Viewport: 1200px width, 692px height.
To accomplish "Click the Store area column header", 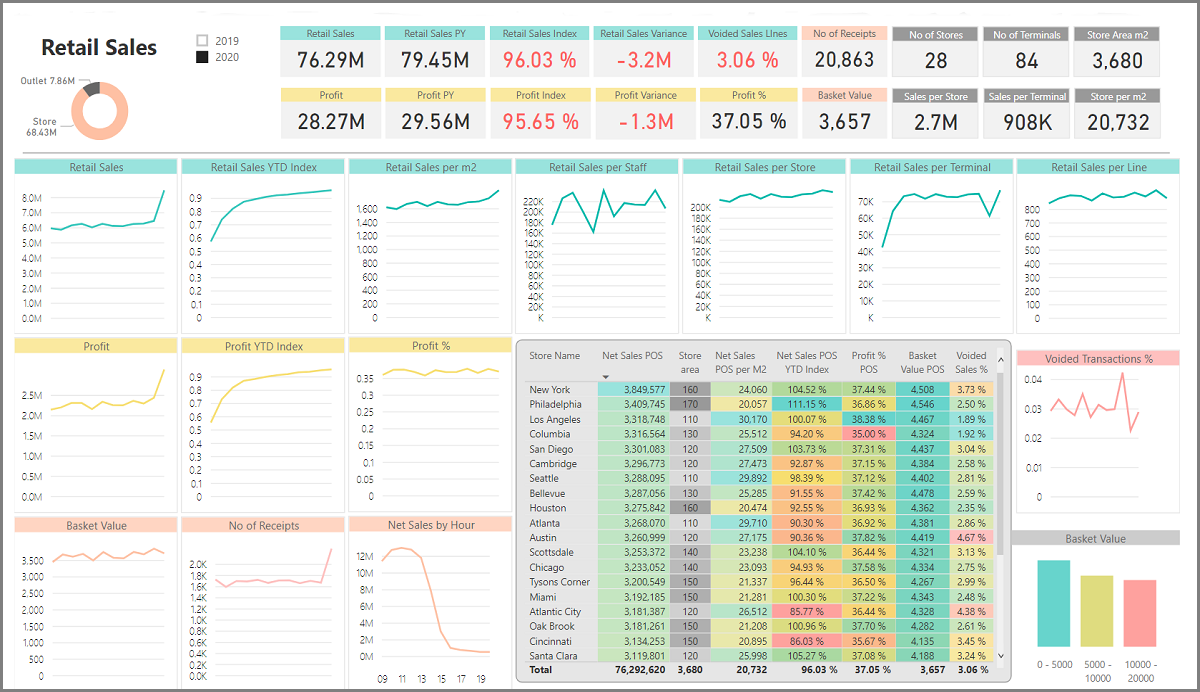I will 690,362.
